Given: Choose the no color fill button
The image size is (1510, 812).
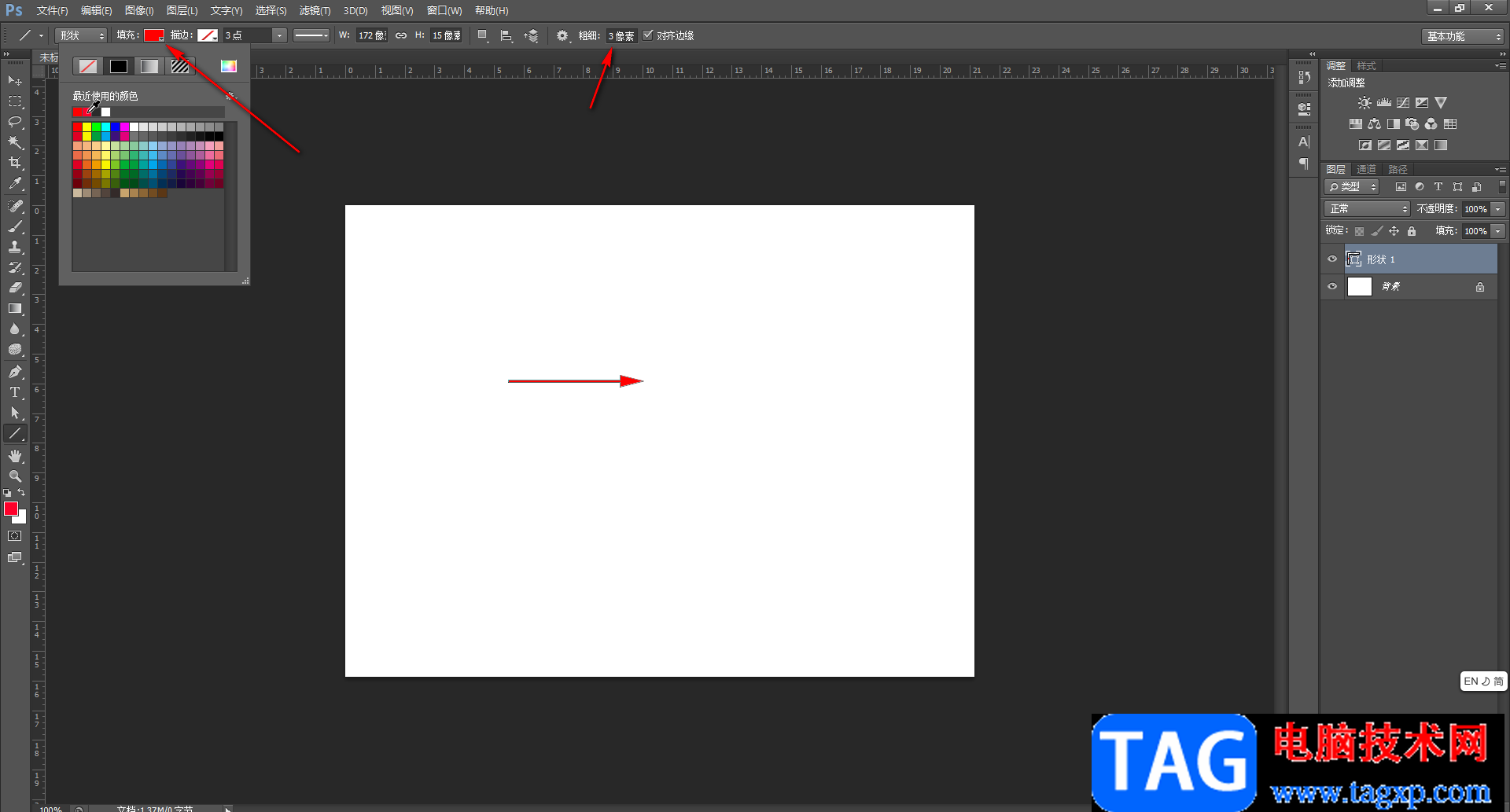Looking at the screenshot, I should (x=88, y=67).
